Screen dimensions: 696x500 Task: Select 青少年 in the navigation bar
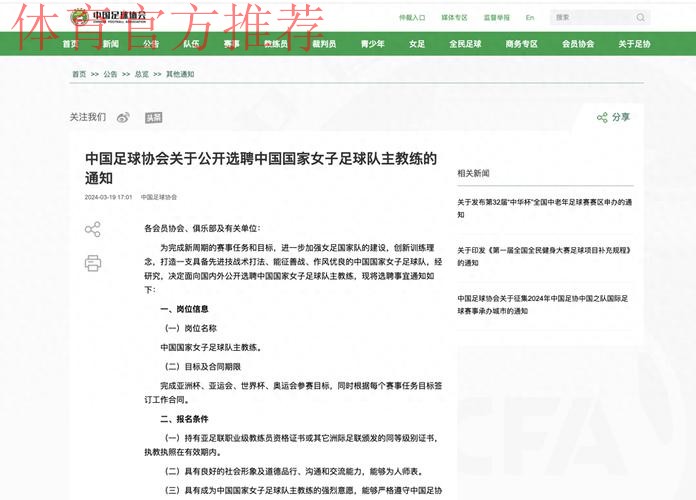click(372, 44)
